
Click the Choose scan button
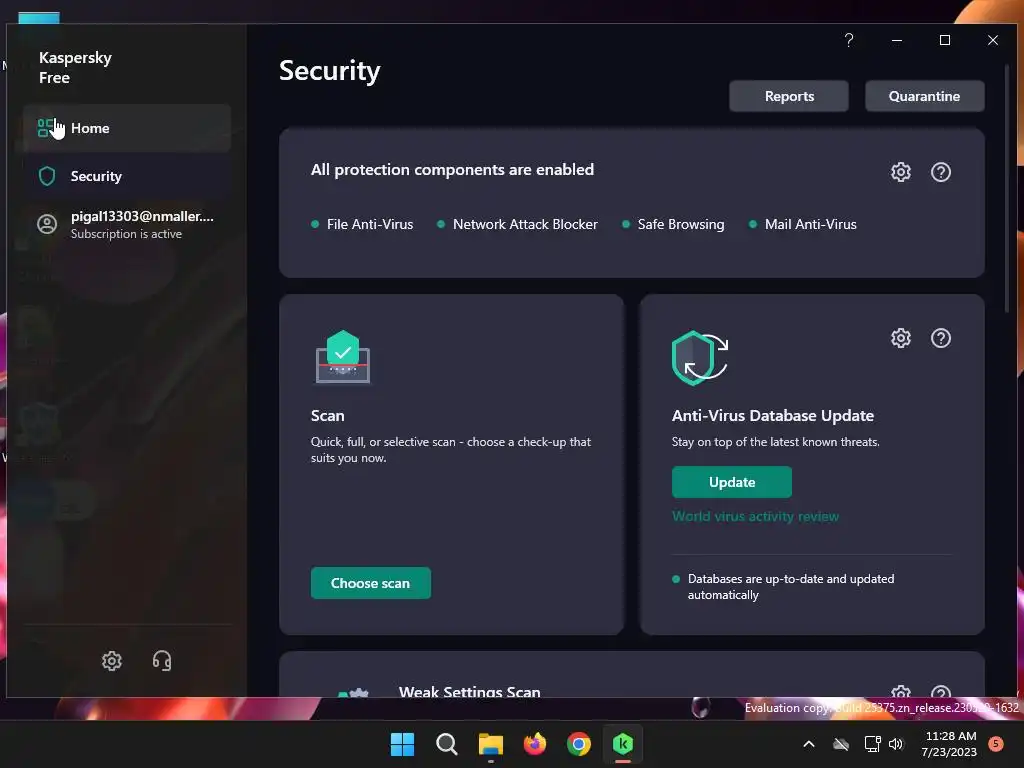[x=370, y=583]
